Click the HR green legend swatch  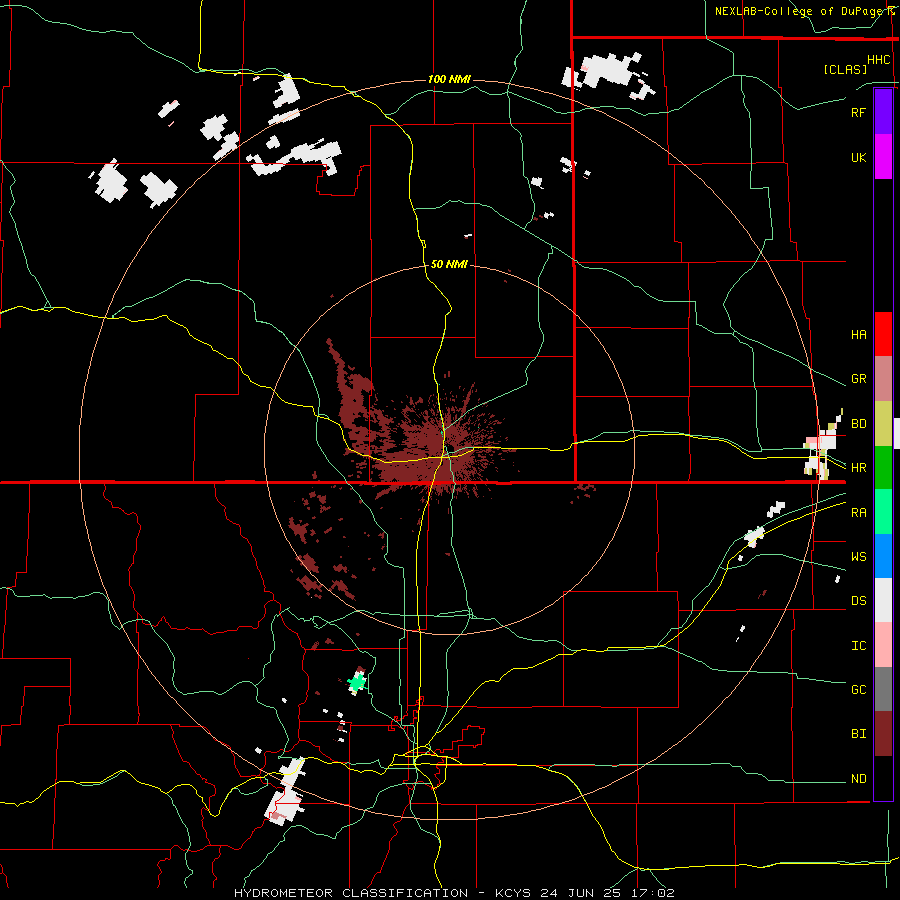point(883,468)
